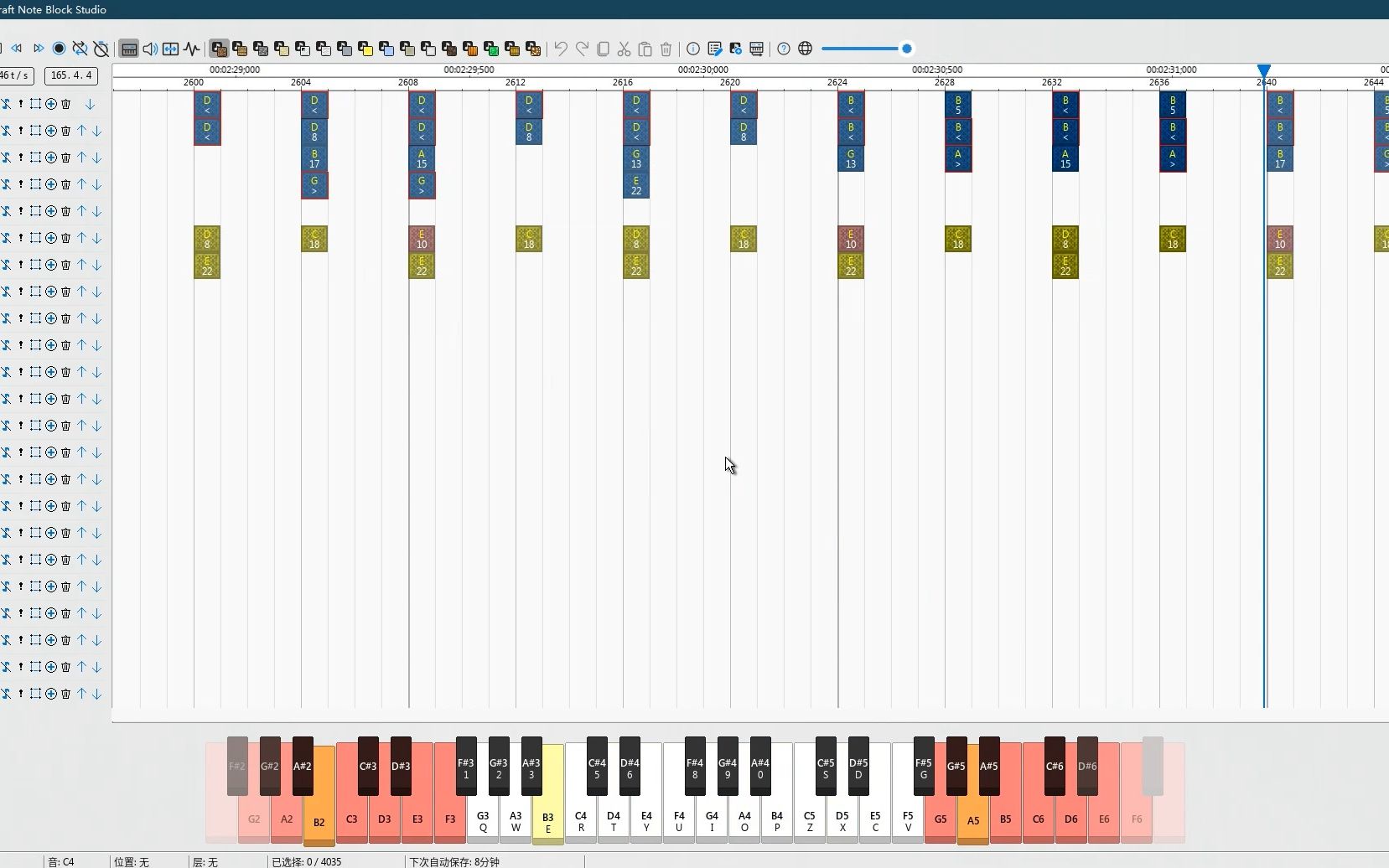Move first layer down with arrow
The height and width of the screenshot is (868, 1389).
point(90,104)
